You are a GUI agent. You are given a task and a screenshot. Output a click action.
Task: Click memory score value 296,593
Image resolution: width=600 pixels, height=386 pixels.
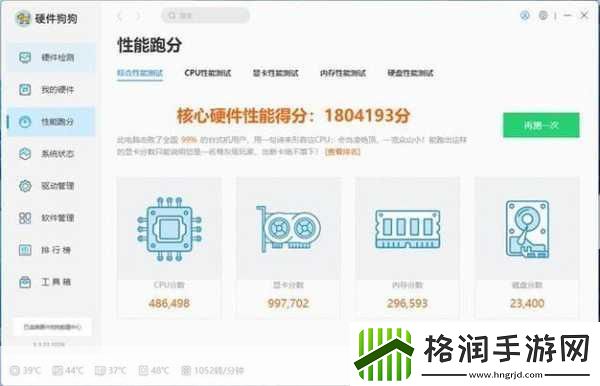408,303
